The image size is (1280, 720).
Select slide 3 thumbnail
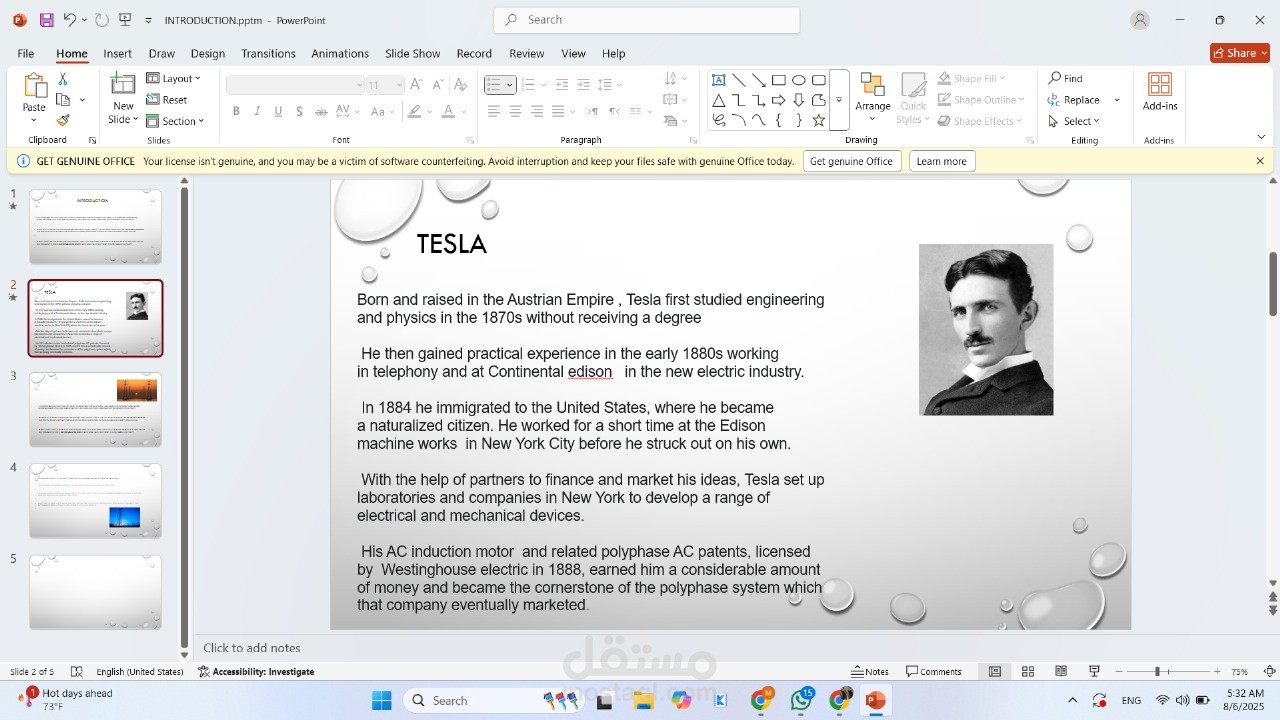pyautogui.click(x=95, y=410)
